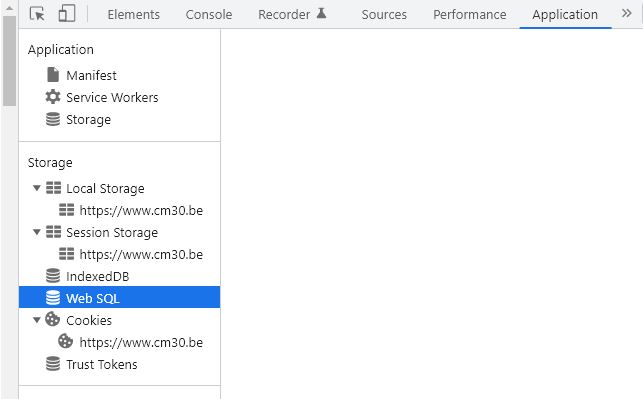Switch to the Console tab
Image resolution: width=643 pixels, height=399 pixels.
coord(209,14)
